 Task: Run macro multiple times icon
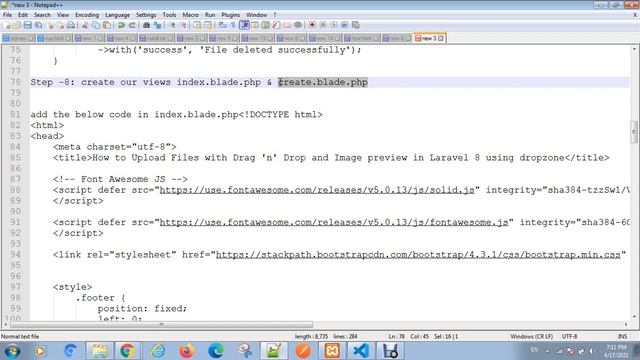click(344, 25)
